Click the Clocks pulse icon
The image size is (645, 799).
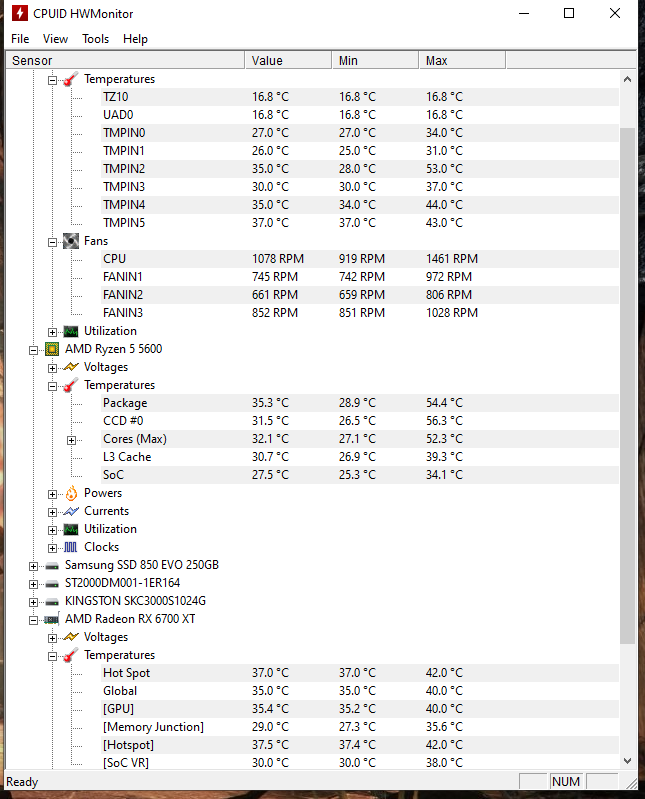71,547
